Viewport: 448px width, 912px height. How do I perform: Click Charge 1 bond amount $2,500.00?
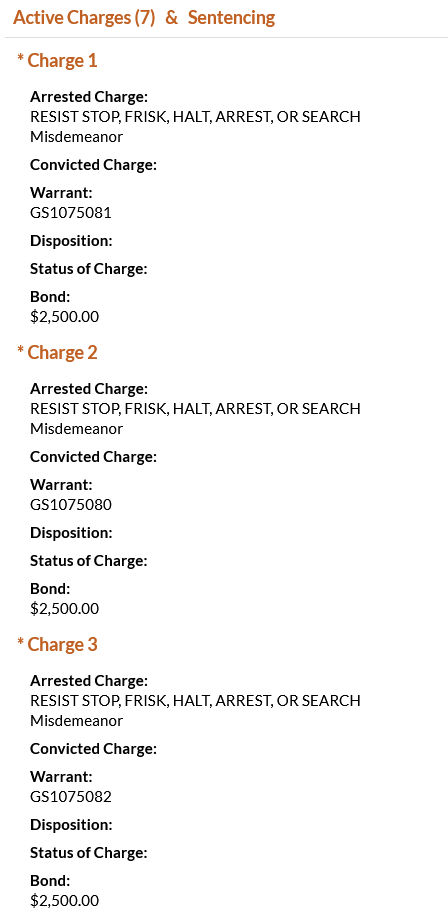pyautogui.click(x=65, y=317)
